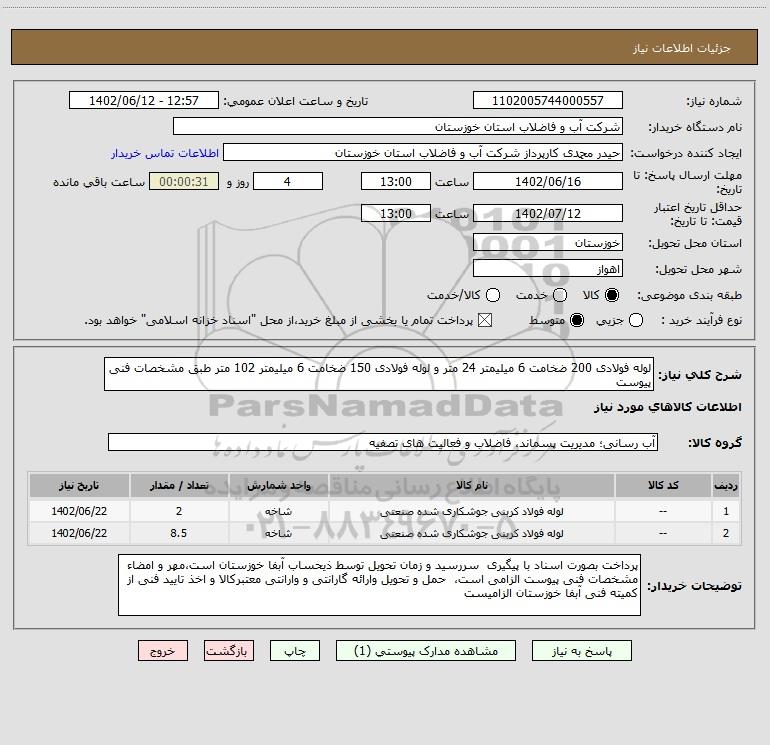Viewport: 770px width, 745px height.
Task: Click the remaining days field showing 4
Action: pyautogui.click(x=288, y=181)
